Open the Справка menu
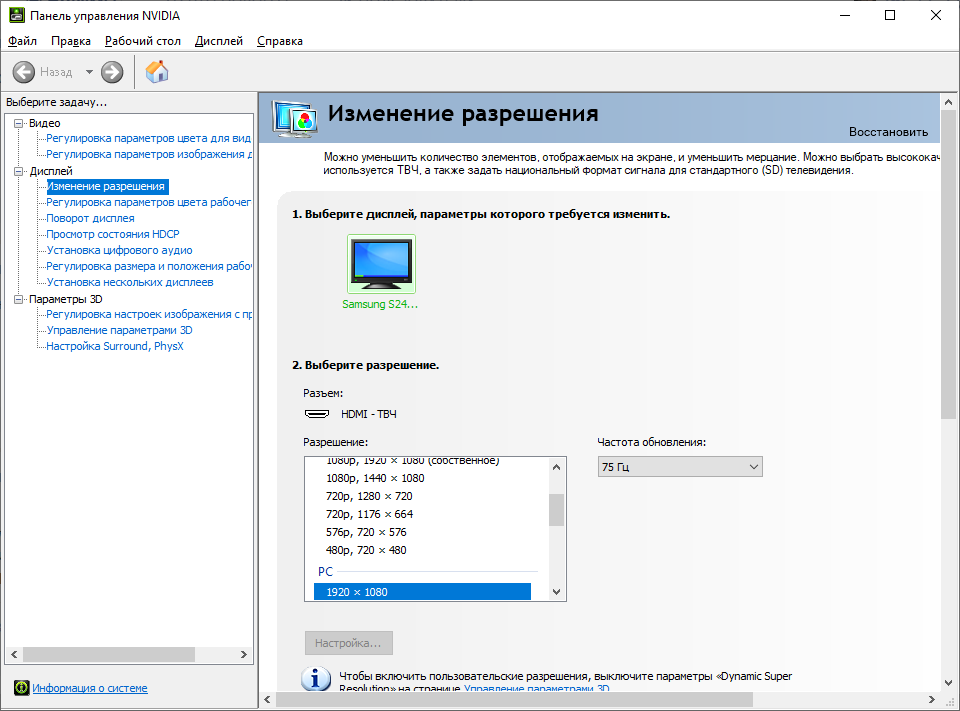Viewport: 960px width, 711px height. pyautogui.click(x=279, y=41)
